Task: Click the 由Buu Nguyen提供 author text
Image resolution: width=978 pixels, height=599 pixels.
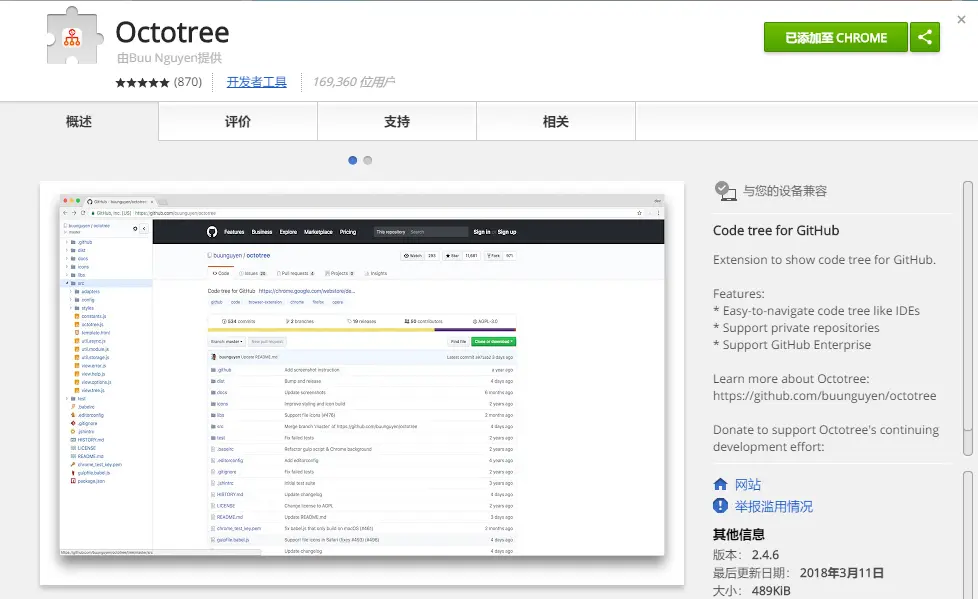Action: (169, 58)
